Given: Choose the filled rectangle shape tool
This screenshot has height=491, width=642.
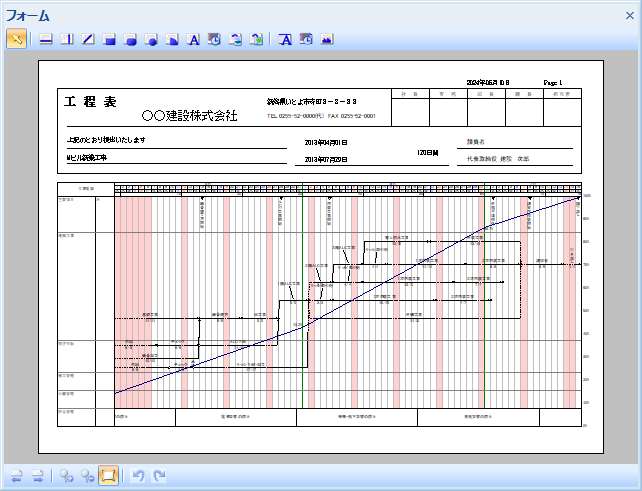Looking at the screenshot, I should tap(110, 39).
